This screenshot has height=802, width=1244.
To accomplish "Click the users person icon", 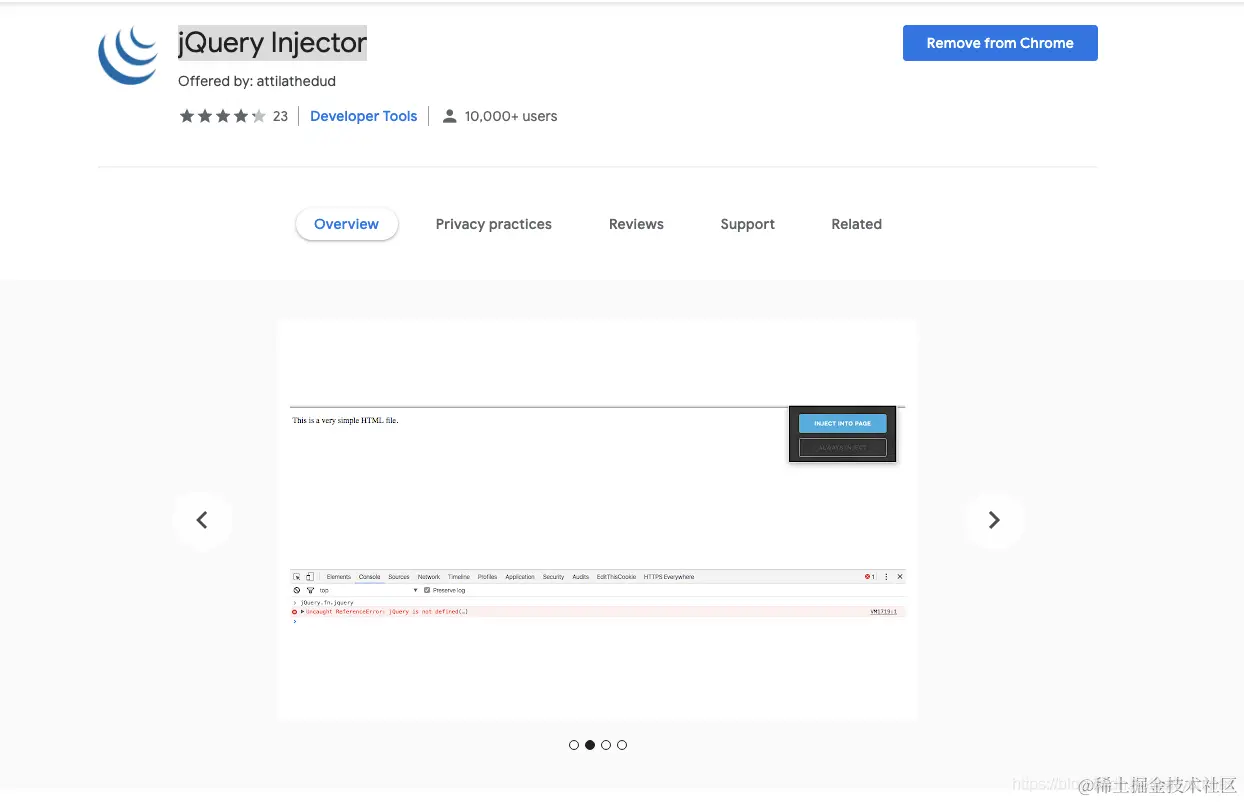I will point(450,116).
